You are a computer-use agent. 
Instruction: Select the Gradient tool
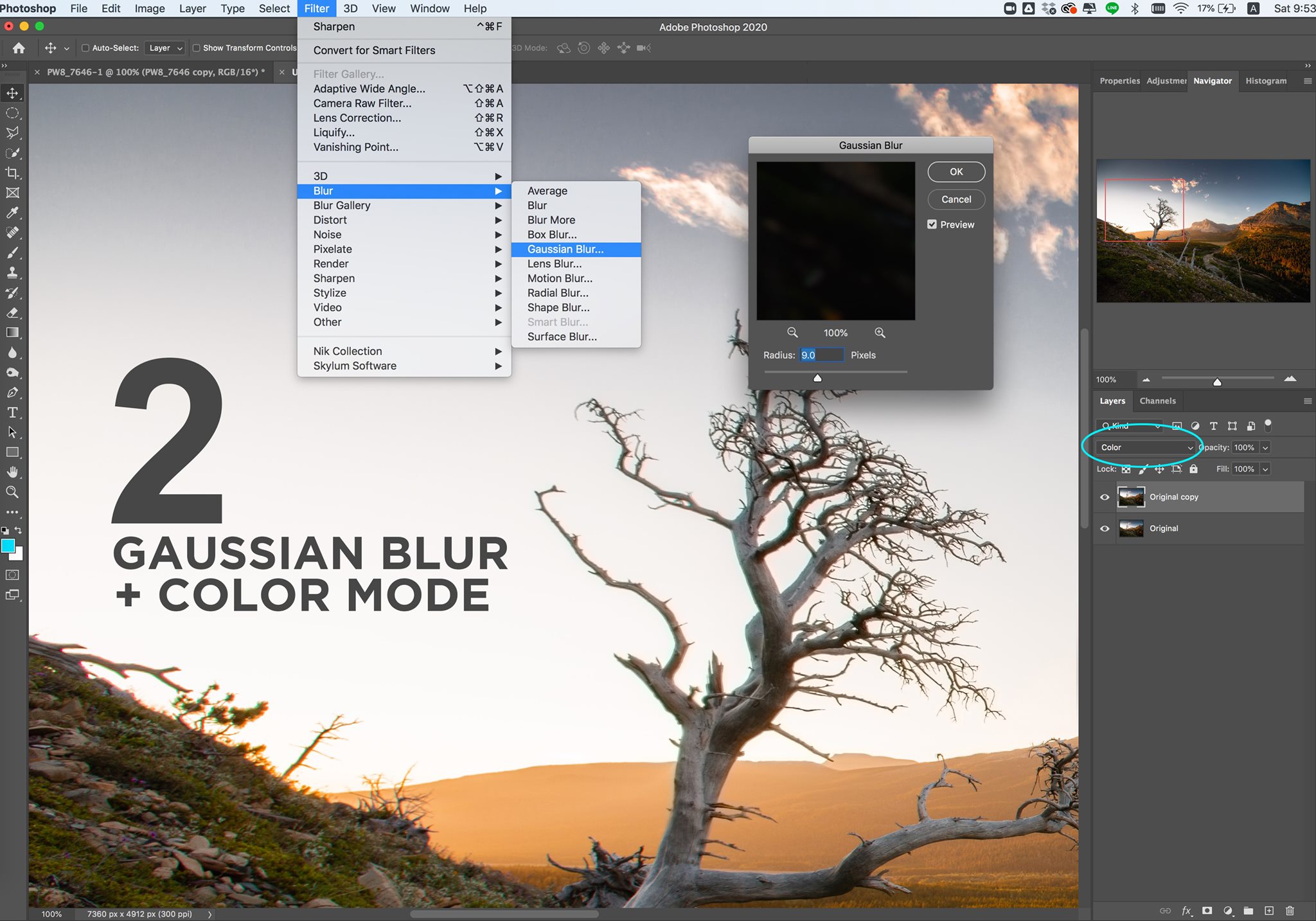click(12, 332)
